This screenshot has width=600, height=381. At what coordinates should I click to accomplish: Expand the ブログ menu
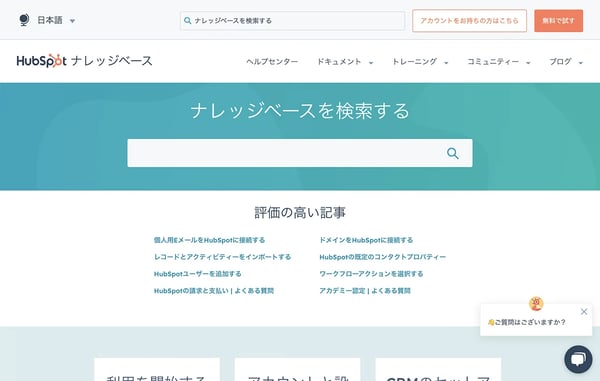pos(566,62)
